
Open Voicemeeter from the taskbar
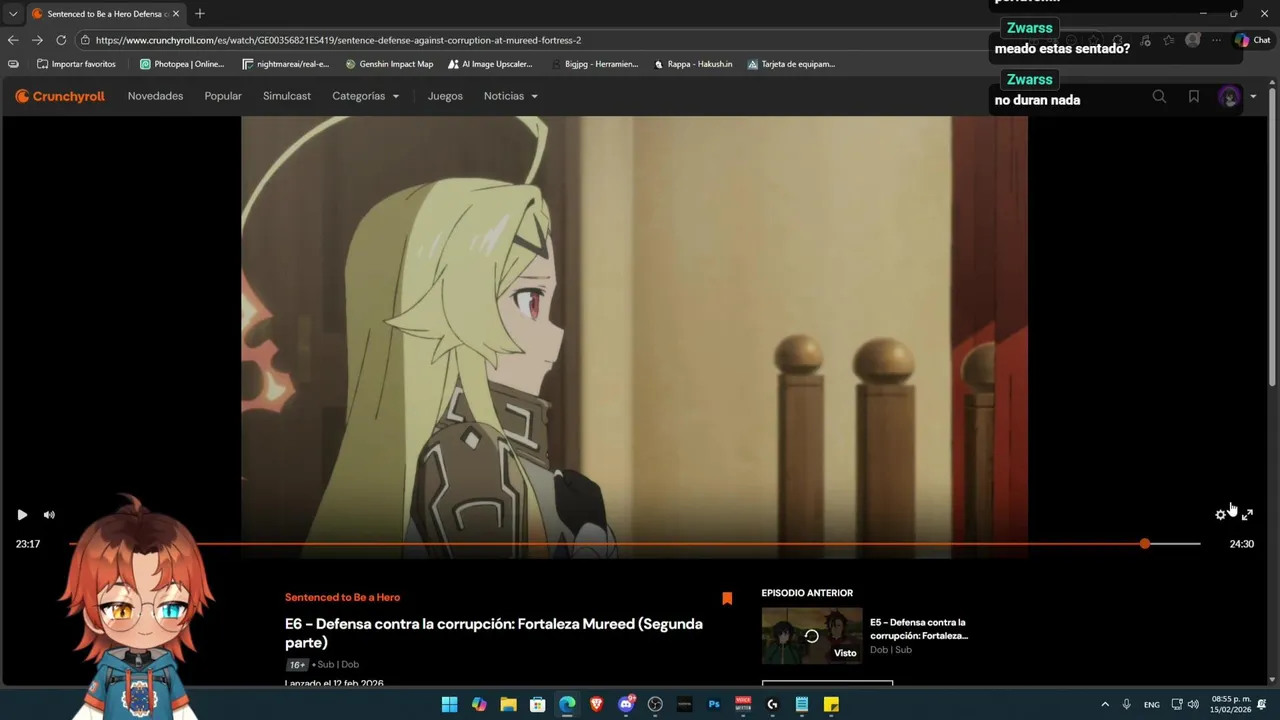pyautogui.click(x=743, y=704)
